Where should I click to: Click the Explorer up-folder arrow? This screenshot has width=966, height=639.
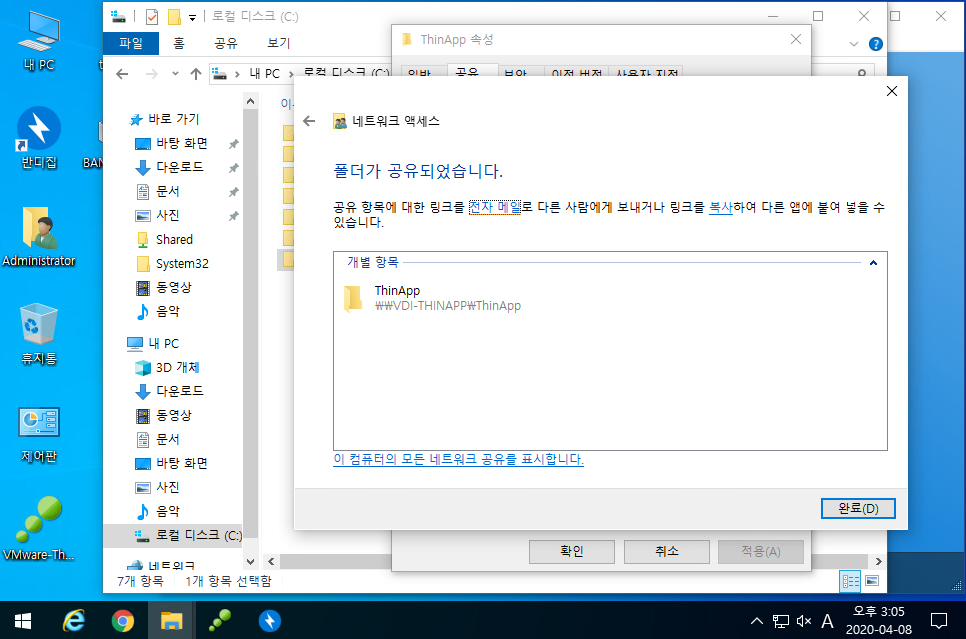click(x=196, y=74)
